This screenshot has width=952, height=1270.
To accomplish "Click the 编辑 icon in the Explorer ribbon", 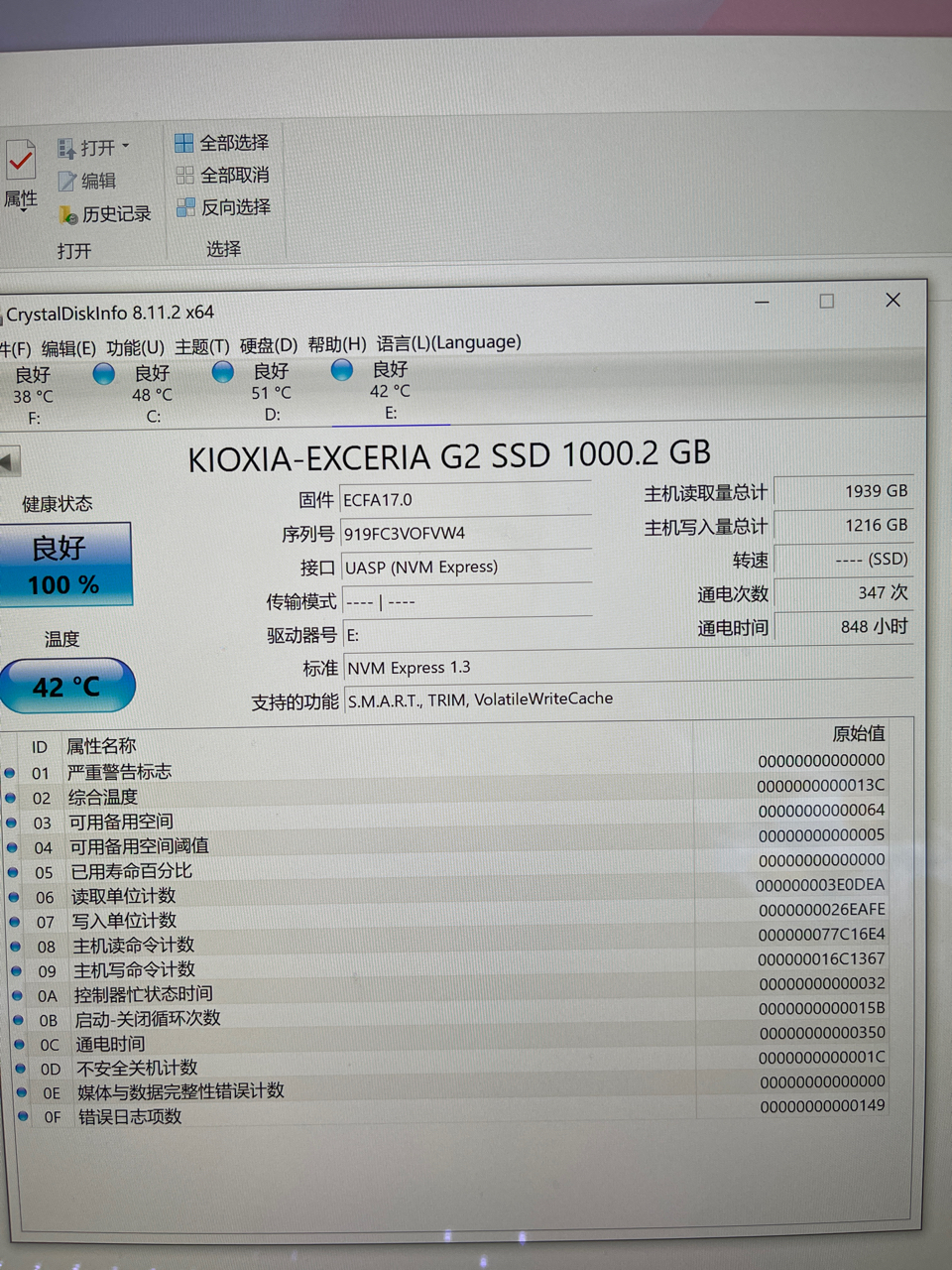I will point(68,181).
